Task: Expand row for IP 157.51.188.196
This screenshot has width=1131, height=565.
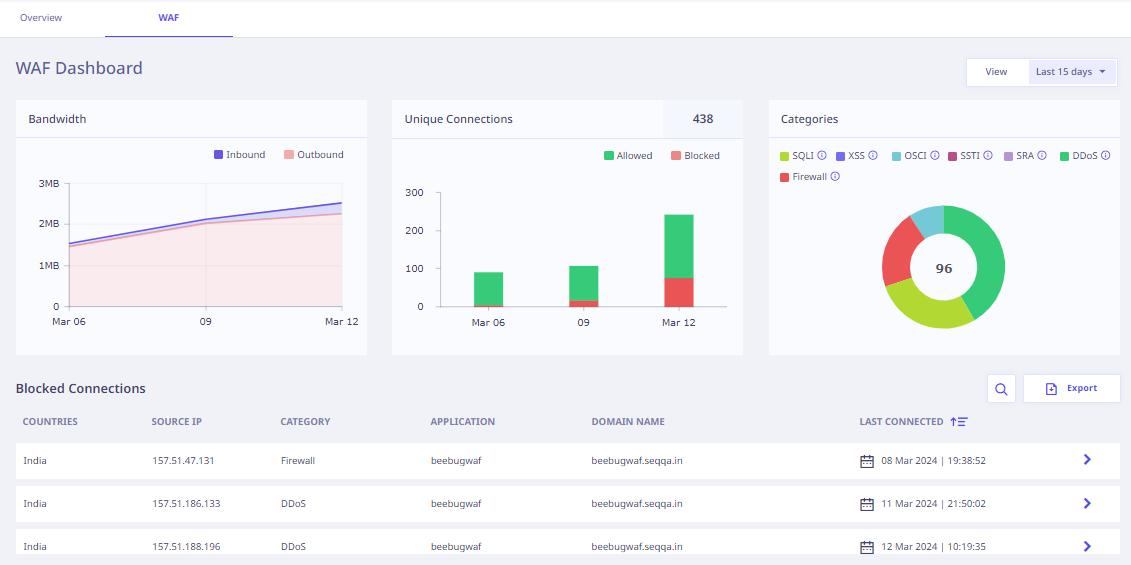Action: pos(1087,546)
